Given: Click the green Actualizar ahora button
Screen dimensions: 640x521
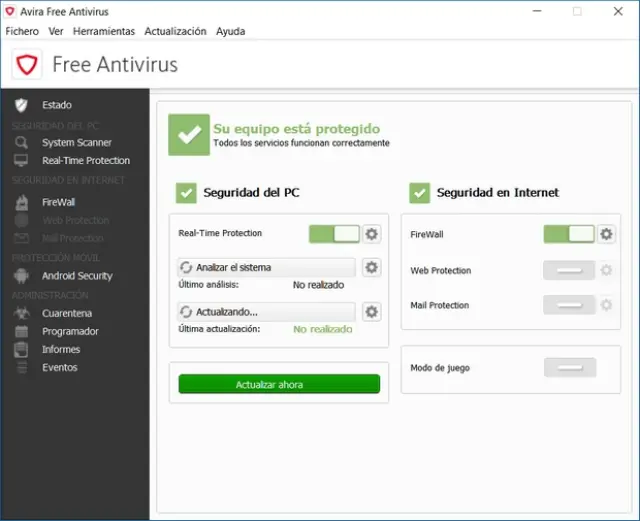Looking at the screenshot, I should (279, 384).
